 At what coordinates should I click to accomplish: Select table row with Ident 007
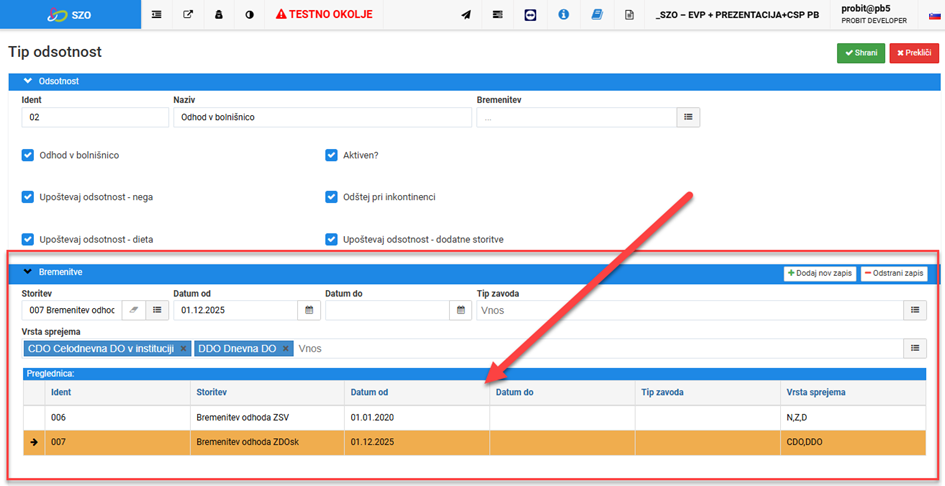pos(474,442)
